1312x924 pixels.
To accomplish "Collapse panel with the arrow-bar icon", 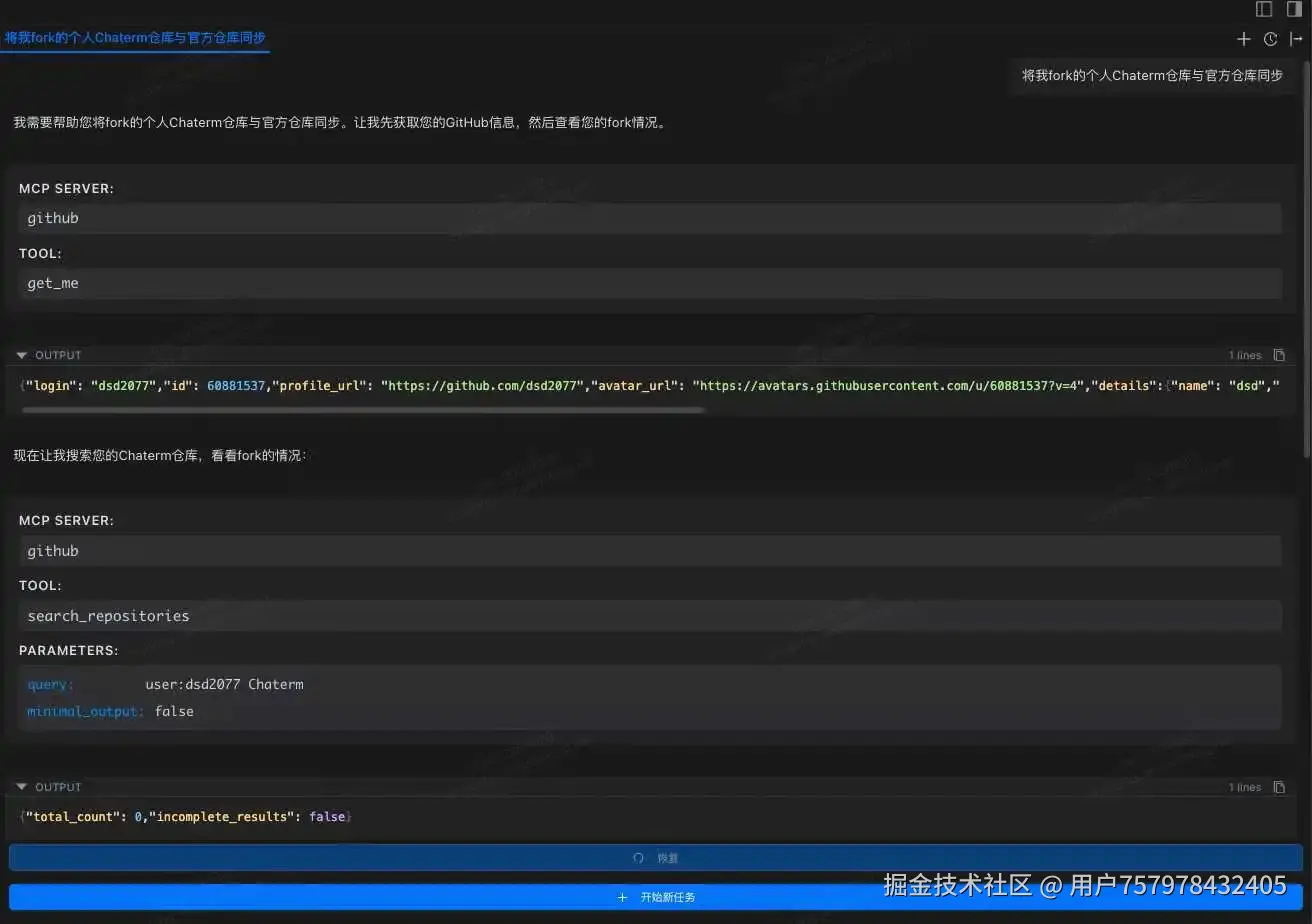I will click(1297, 39).
